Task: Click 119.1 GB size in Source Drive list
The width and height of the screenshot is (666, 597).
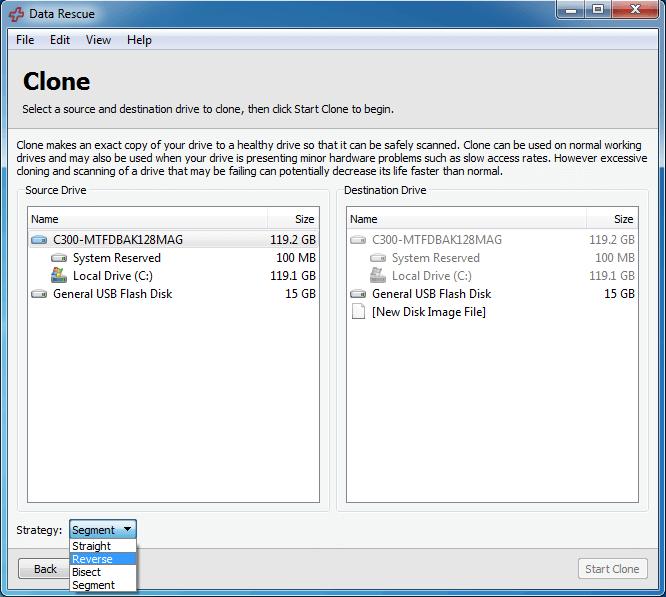Action: pyautogui.click(x=293, y=276)
